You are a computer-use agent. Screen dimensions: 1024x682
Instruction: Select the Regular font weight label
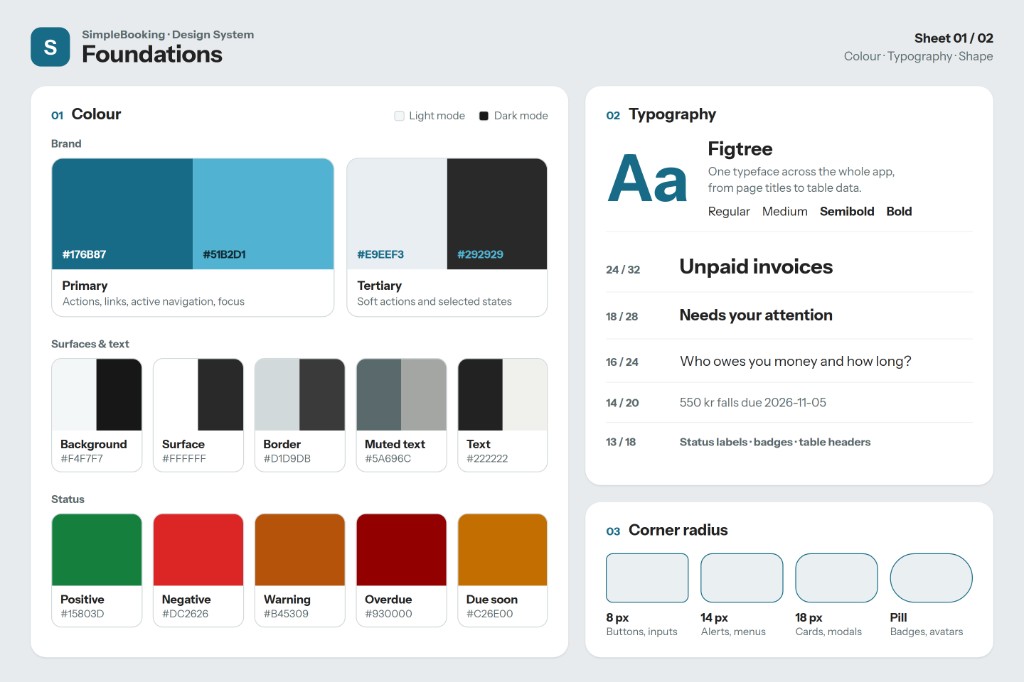(x=729, y=212)
